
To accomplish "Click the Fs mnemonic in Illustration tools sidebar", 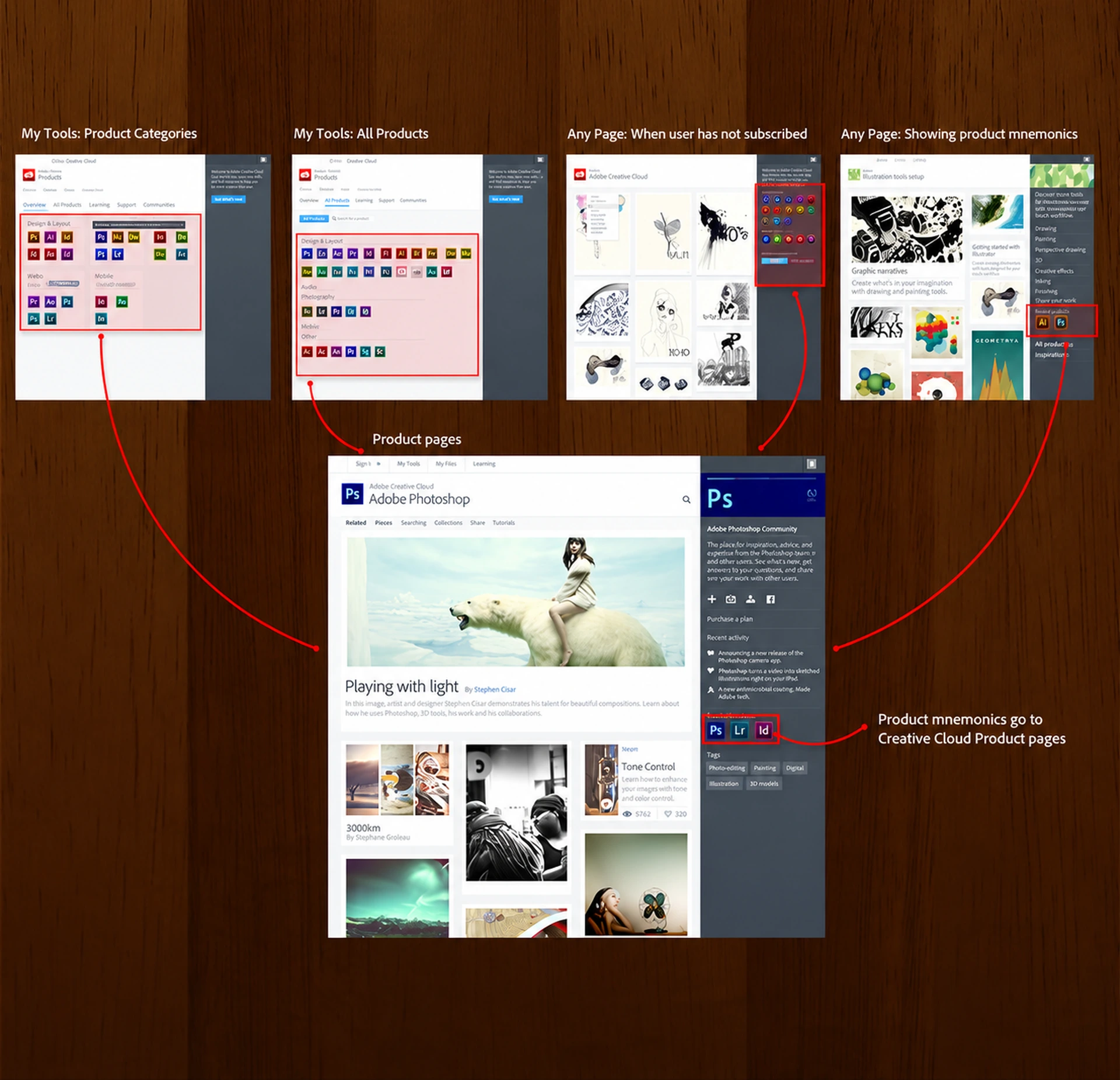I will click(1061, 322).
